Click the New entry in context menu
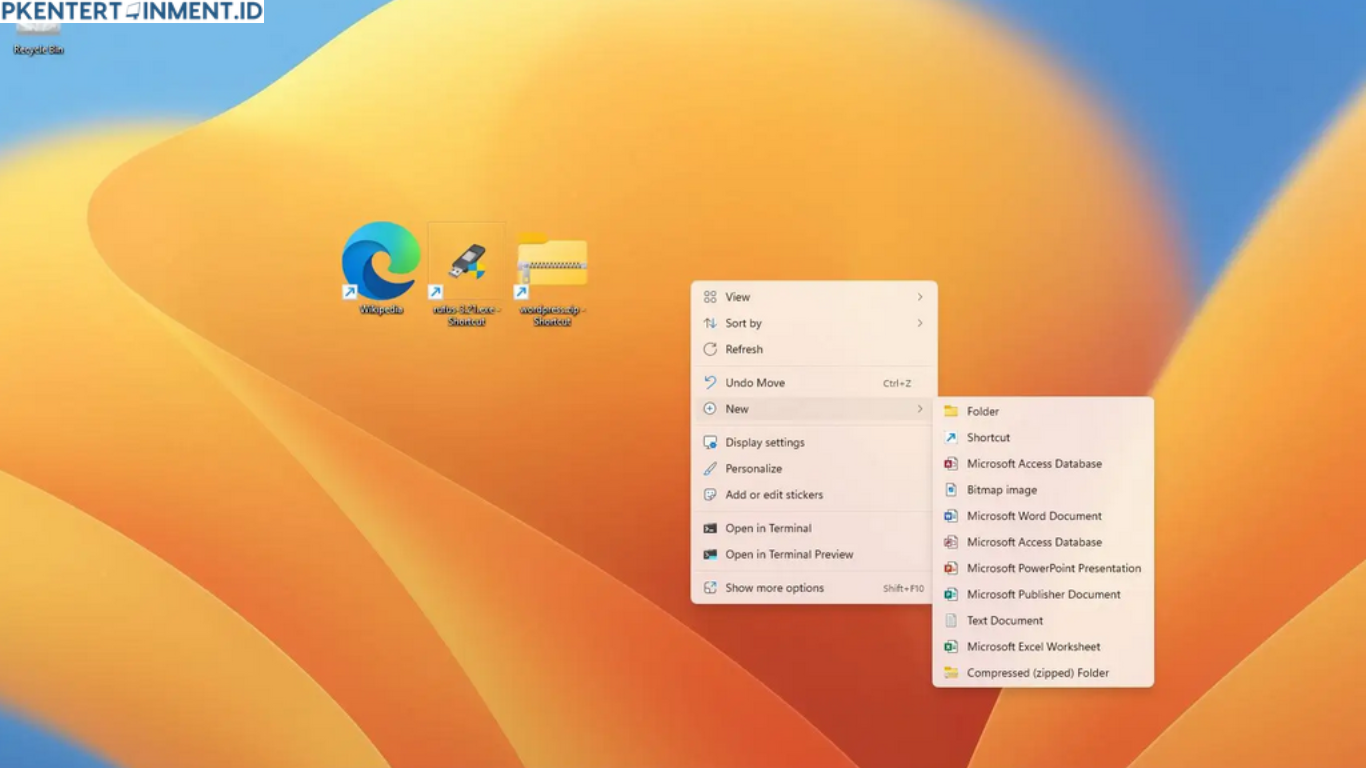The width and height of the screenshot is (1366, 768). click(814, 409)
